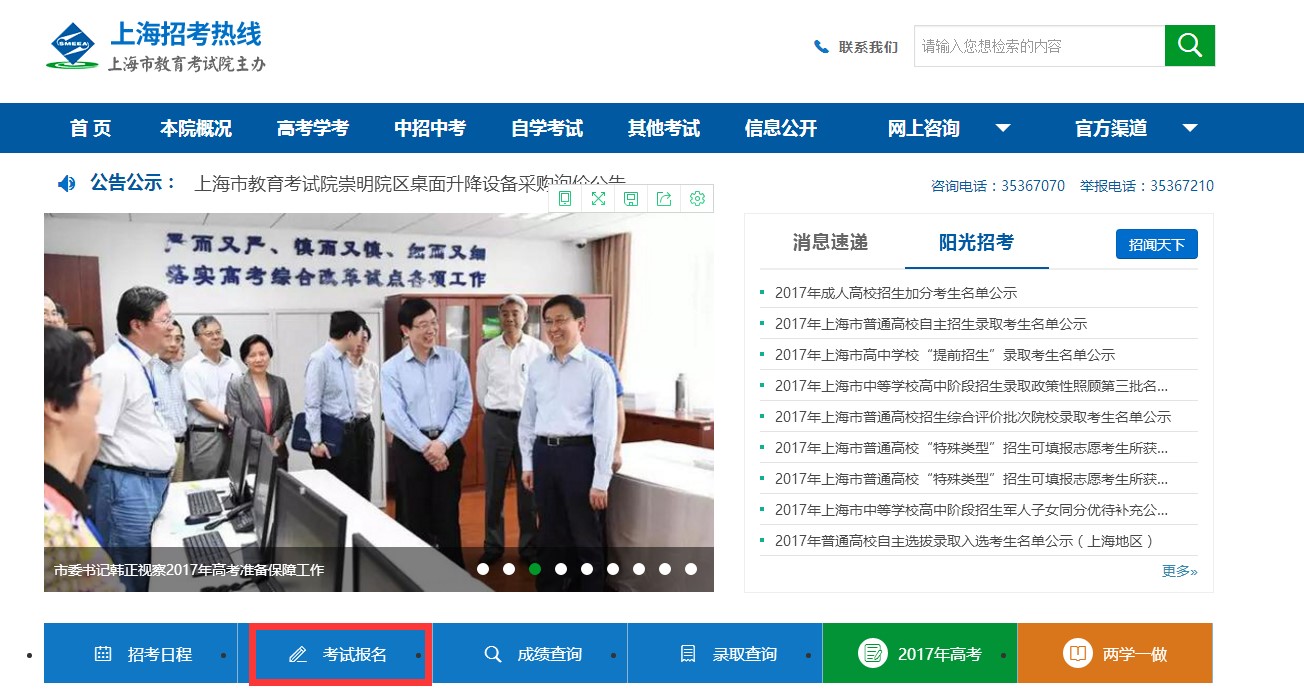Open the 高中学校“提前招生”录取考生名单公示 link

tap(945, 355)
